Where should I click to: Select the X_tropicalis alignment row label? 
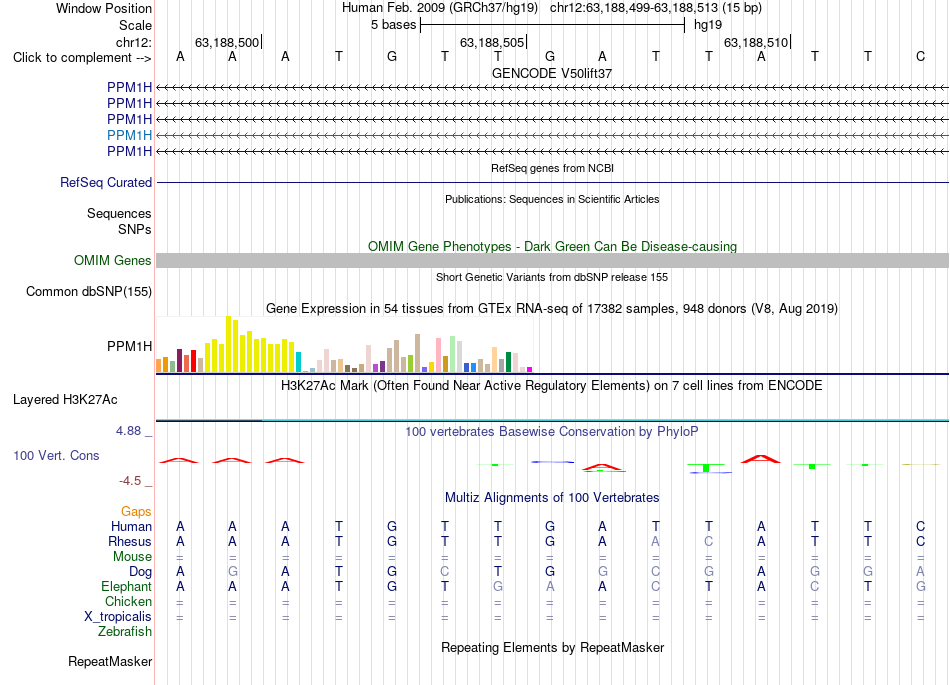(118, 617)
